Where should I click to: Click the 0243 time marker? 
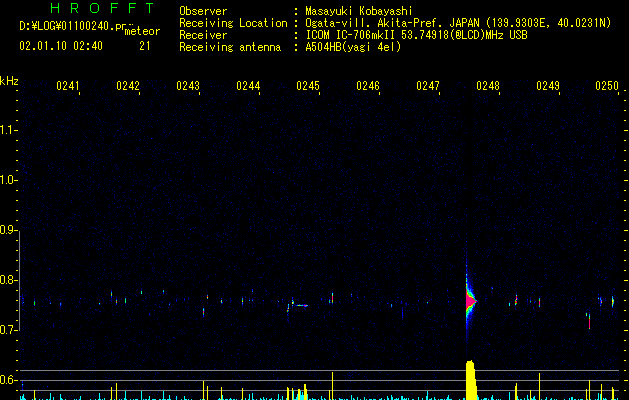[x=188, y=86]
